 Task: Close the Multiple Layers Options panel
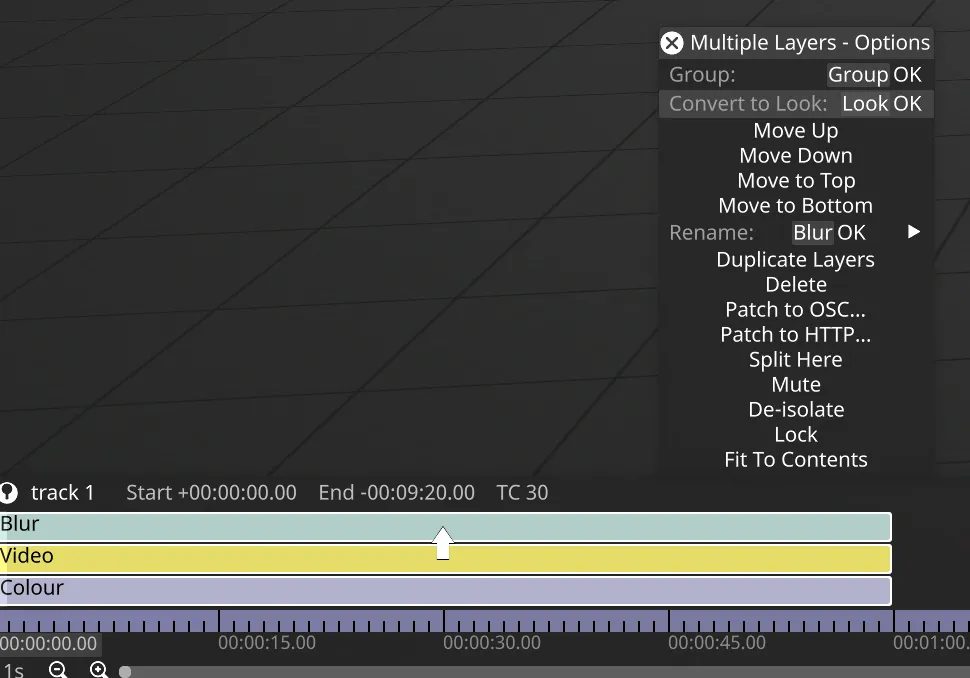pyautogui.click(x=672, y=43)
